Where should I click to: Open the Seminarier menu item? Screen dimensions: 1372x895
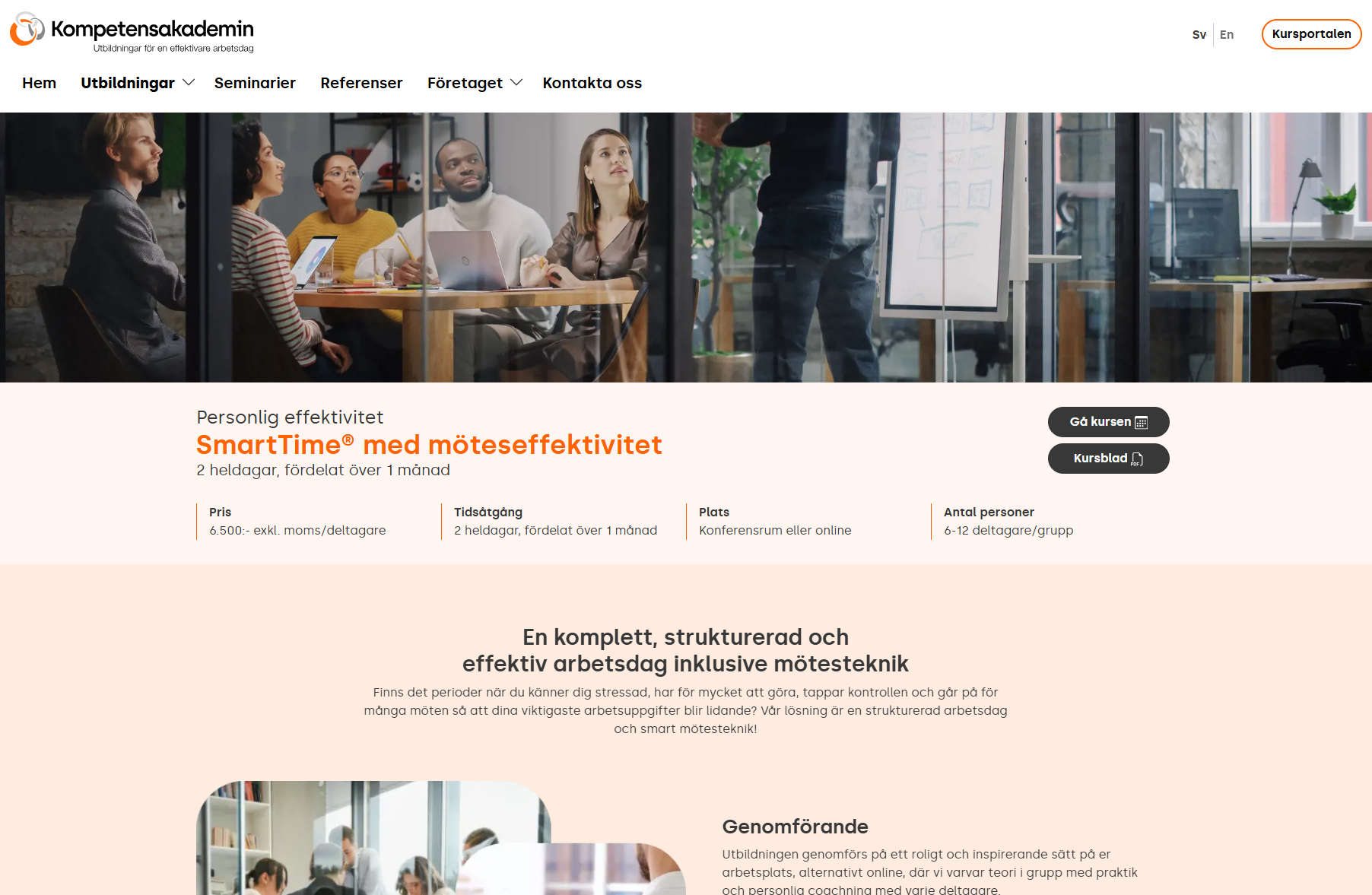tap(255, 83)
